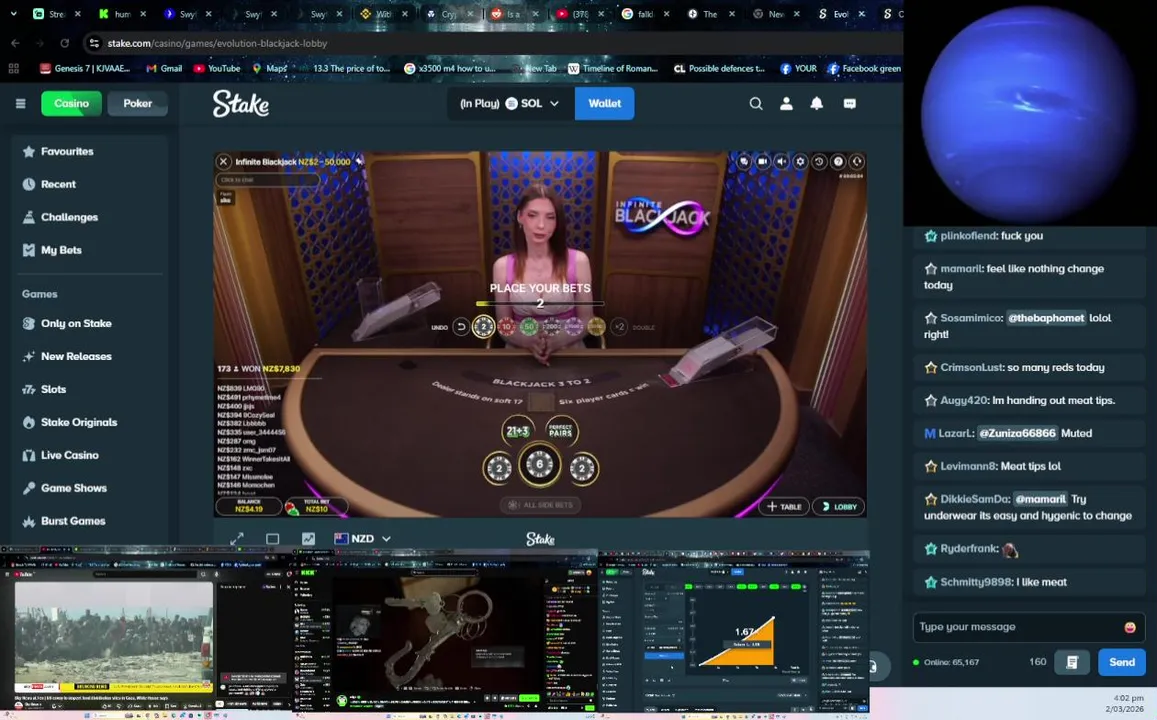This screenshot has width=1157, height=720.
Task: Open the Maps bookmark
Action: [269, 69]
